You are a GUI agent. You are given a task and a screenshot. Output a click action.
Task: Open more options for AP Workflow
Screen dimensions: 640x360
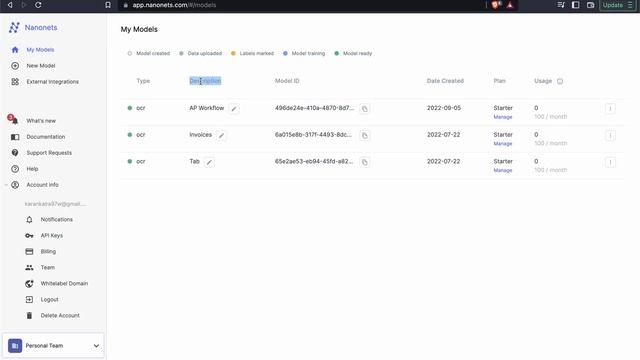(610, 109)
